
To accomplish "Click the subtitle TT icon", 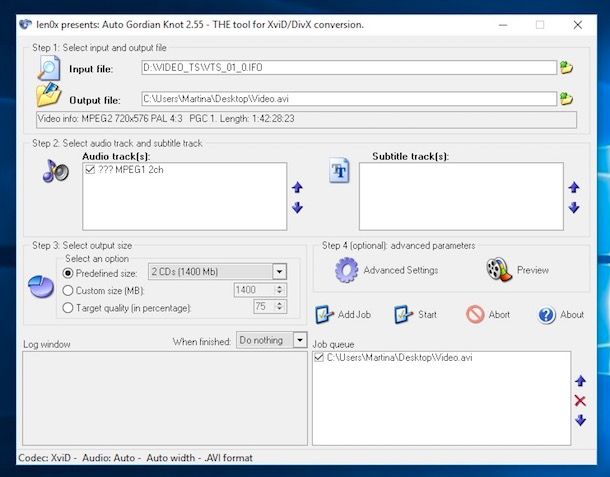I will pos(339,170).
